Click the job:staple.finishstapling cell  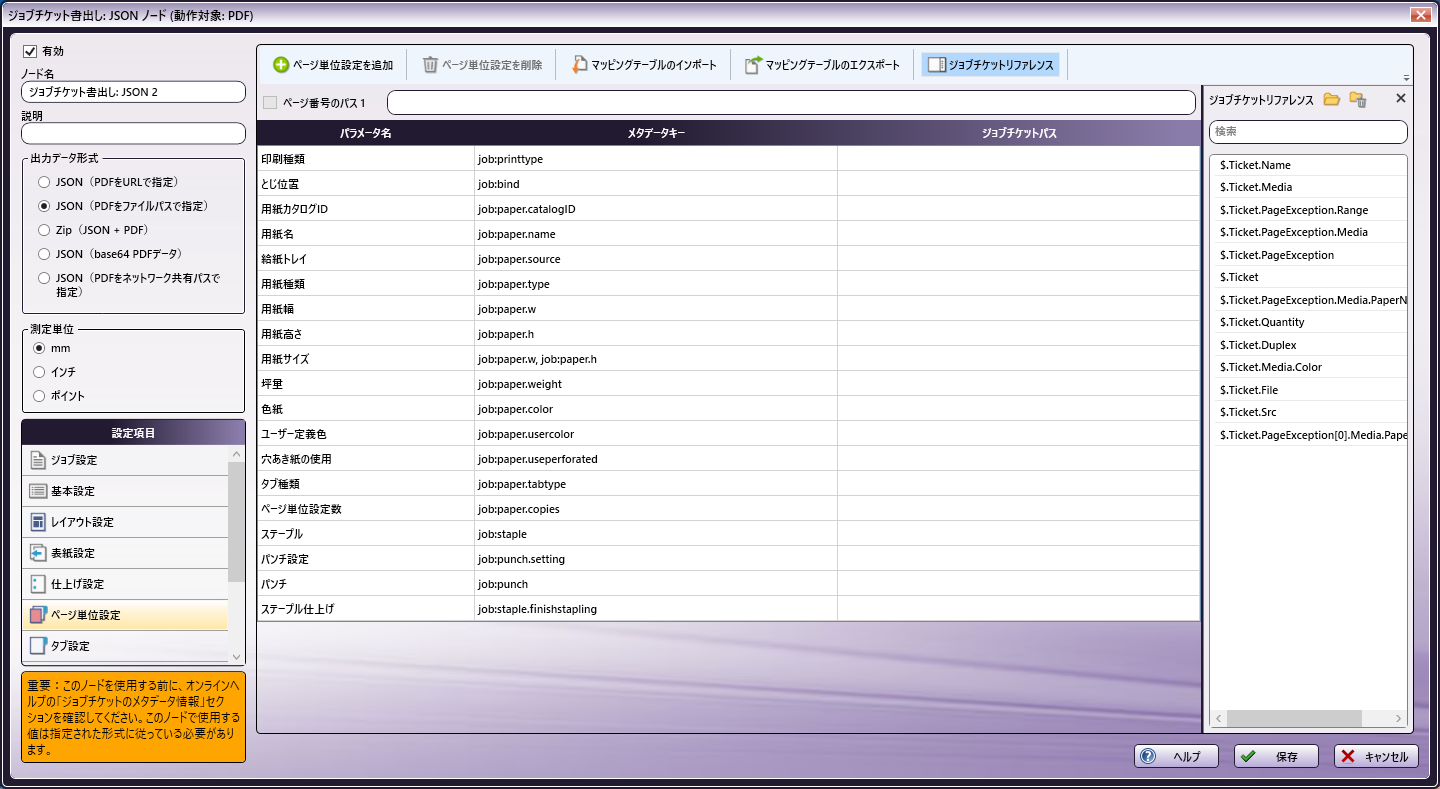(656, 609)
